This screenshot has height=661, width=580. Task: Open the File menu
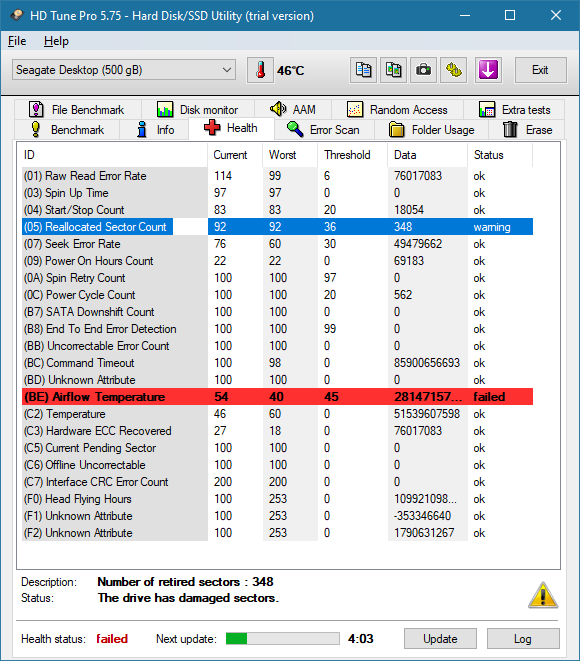(x=17, y=41)
